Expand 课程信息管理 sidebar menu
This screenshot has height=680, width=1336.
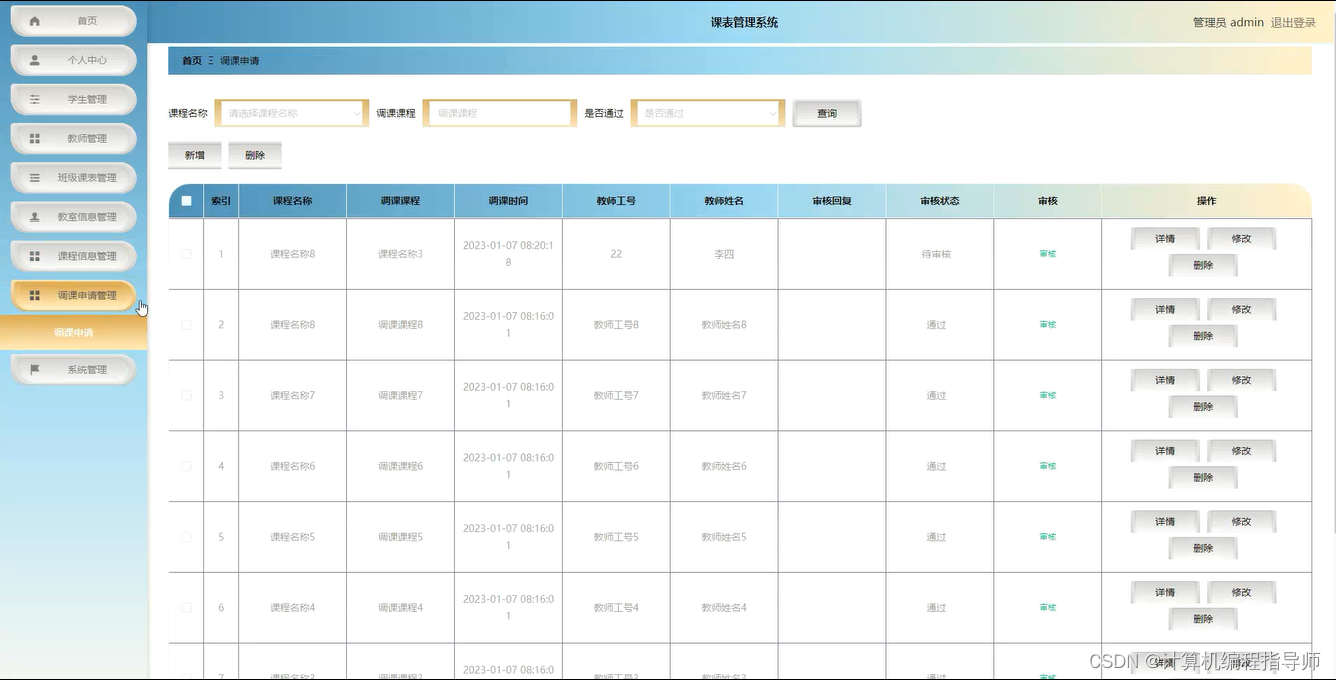click(74, 256)
